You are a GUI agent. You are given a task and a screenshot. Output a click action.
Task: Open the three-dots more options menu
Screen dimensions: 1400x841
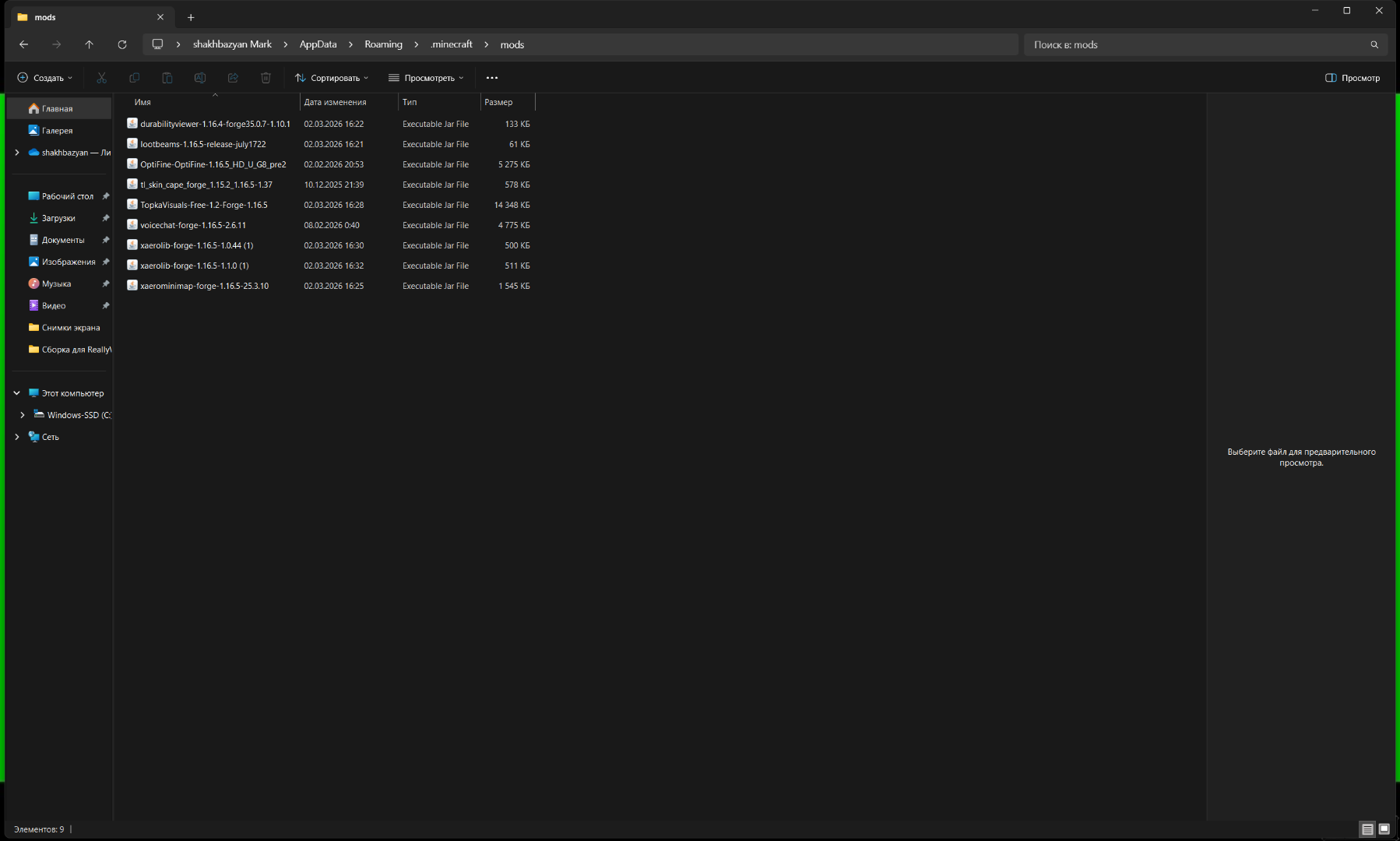click(x=492, y=78)
